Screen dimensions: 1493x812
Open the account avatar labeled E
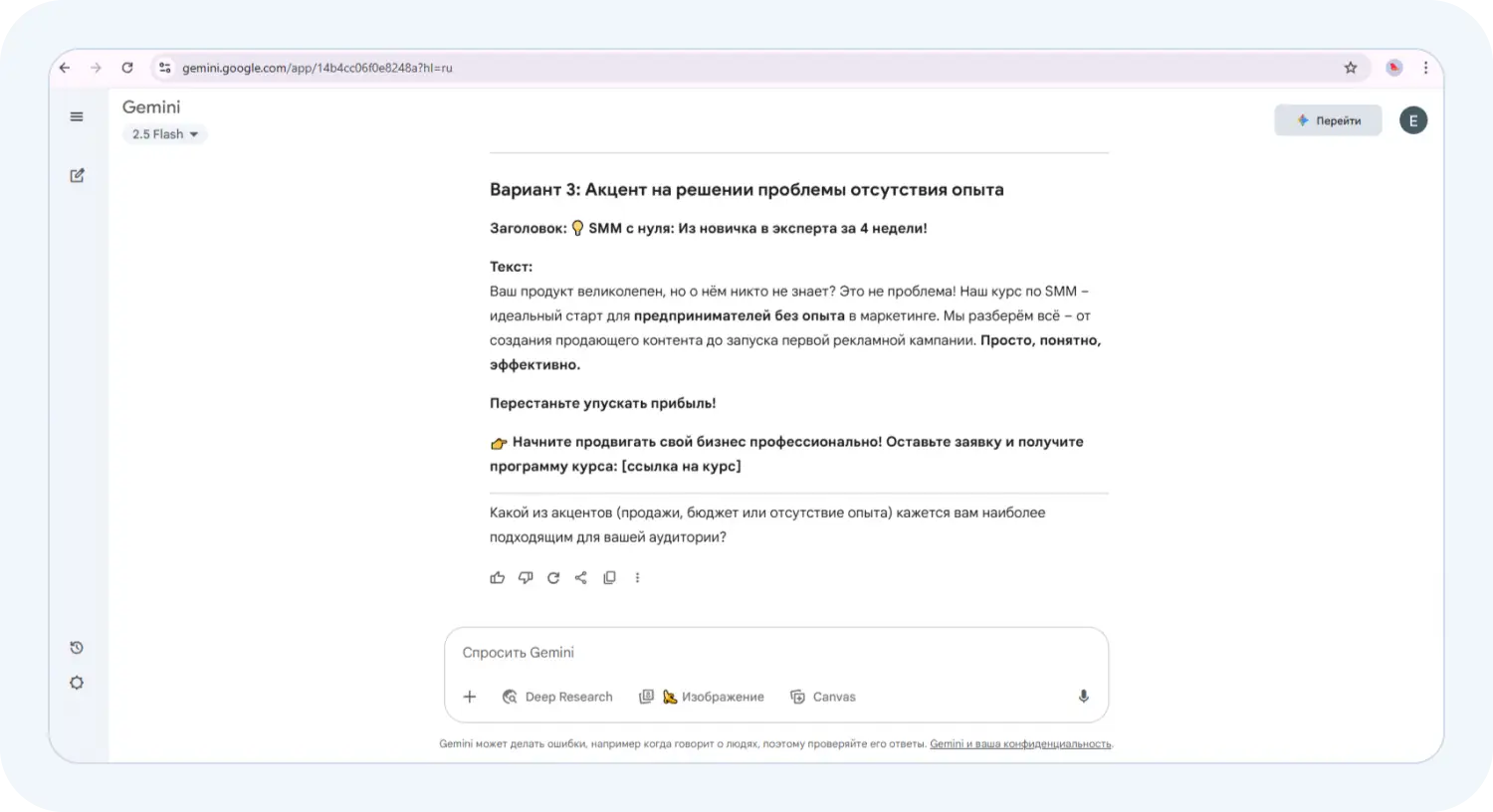tap(1413, 120)
